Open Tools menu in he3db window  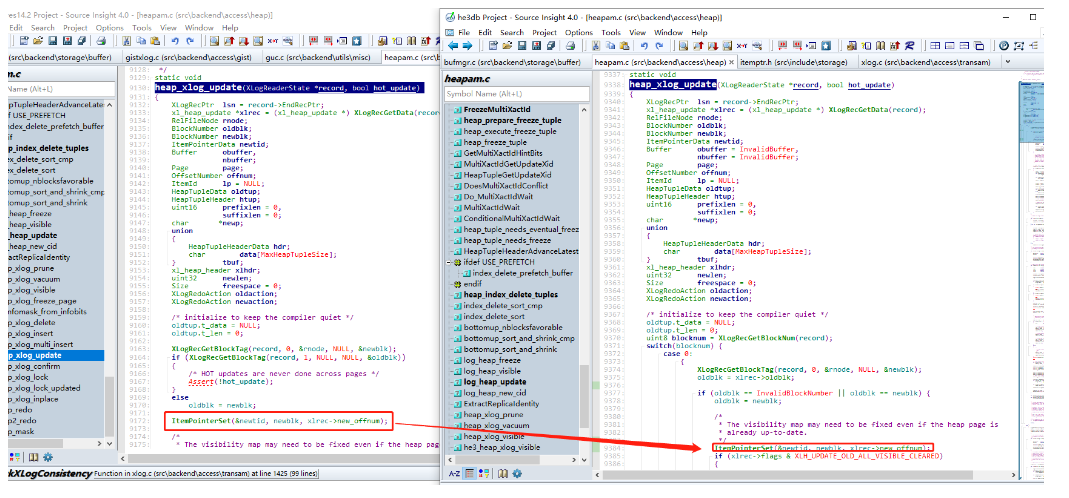click(x=611, y=32)
